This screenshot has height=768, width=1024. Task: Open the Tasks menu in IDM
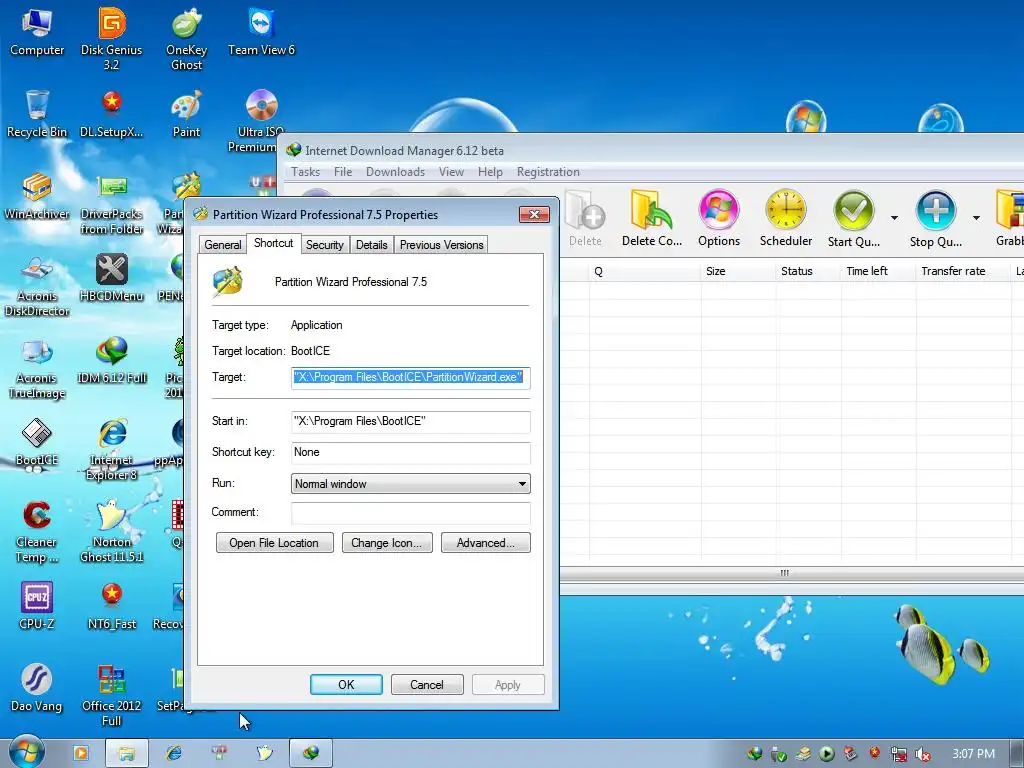point(305,172)
